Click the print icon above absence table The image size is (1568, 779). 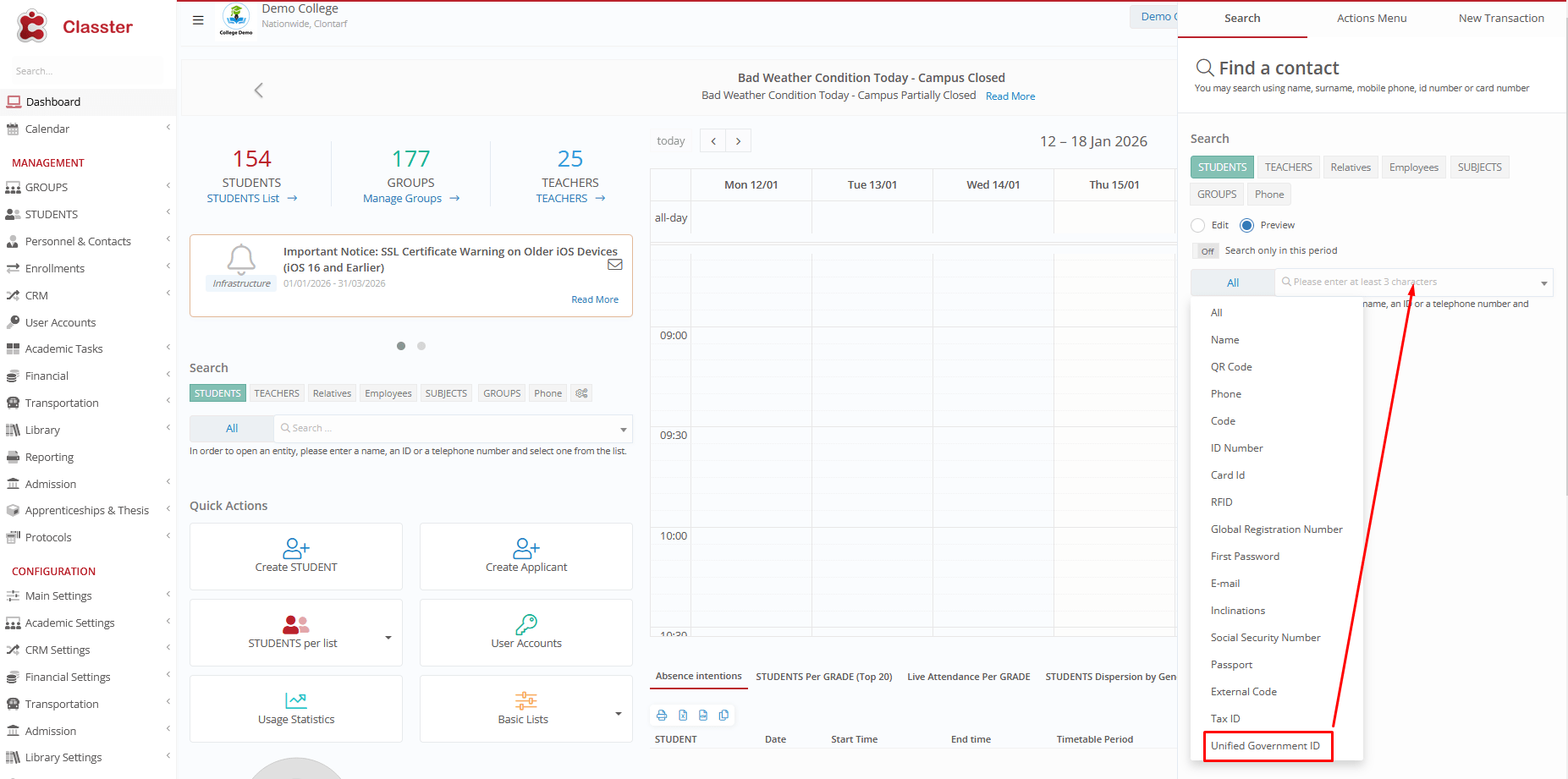662,716
